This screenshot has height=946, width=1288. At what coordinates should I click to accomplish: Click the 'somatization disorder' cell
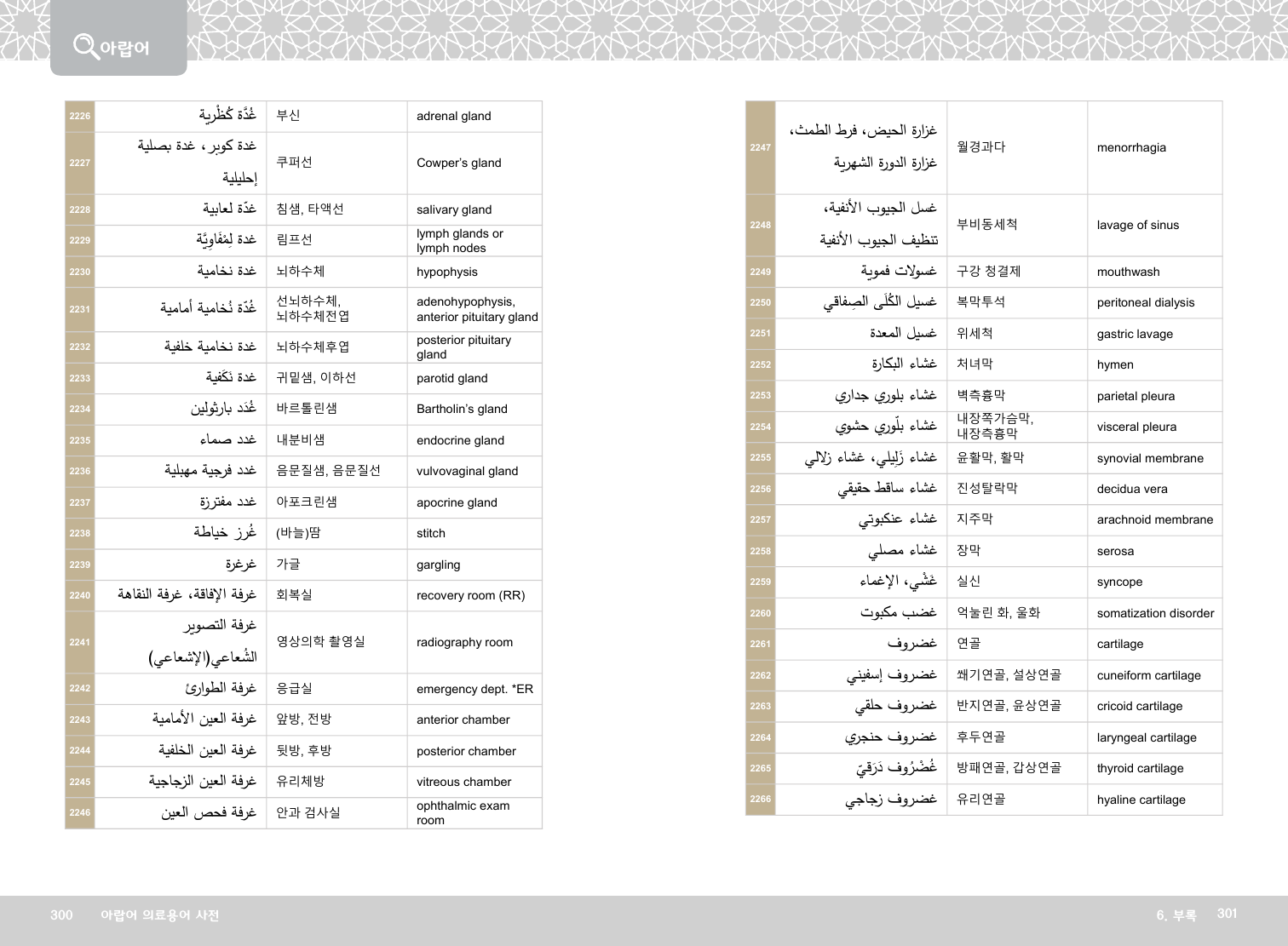pyautogui.click(x=1155, y=614)
